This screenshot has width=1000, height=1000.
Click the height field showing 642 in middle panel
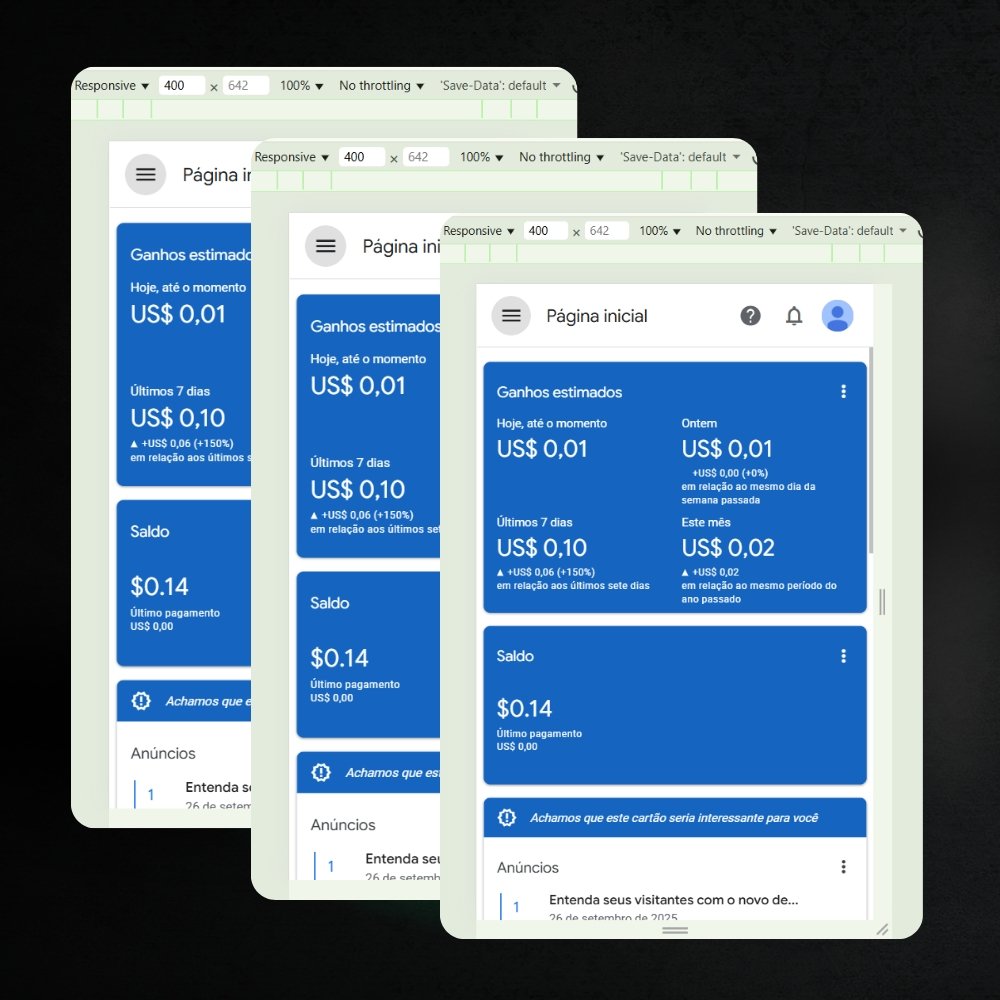pyautogui.click(x=426, y=157)
